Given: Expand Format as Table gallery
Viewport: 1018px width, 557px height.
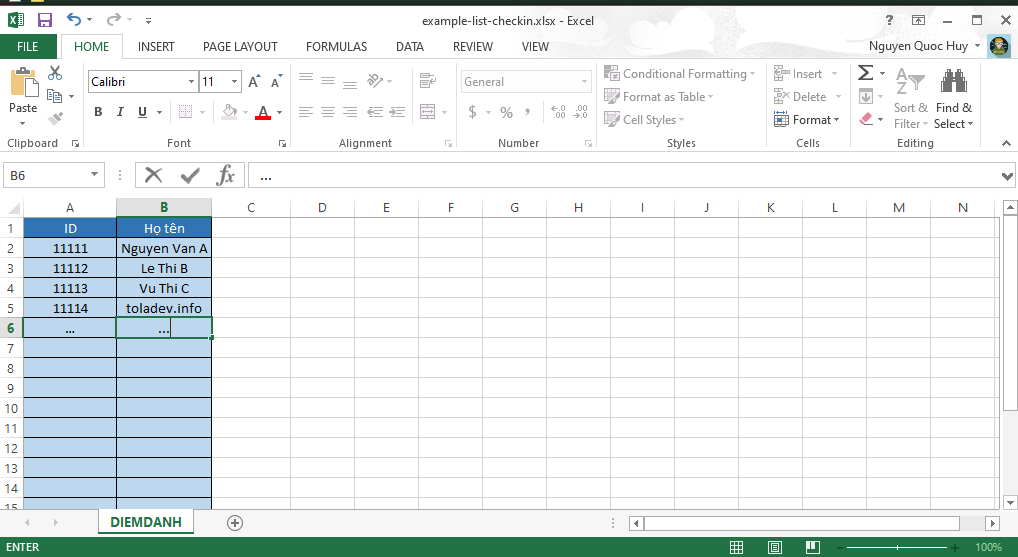Looking at the screenshot, I should (x=658, y=97).
